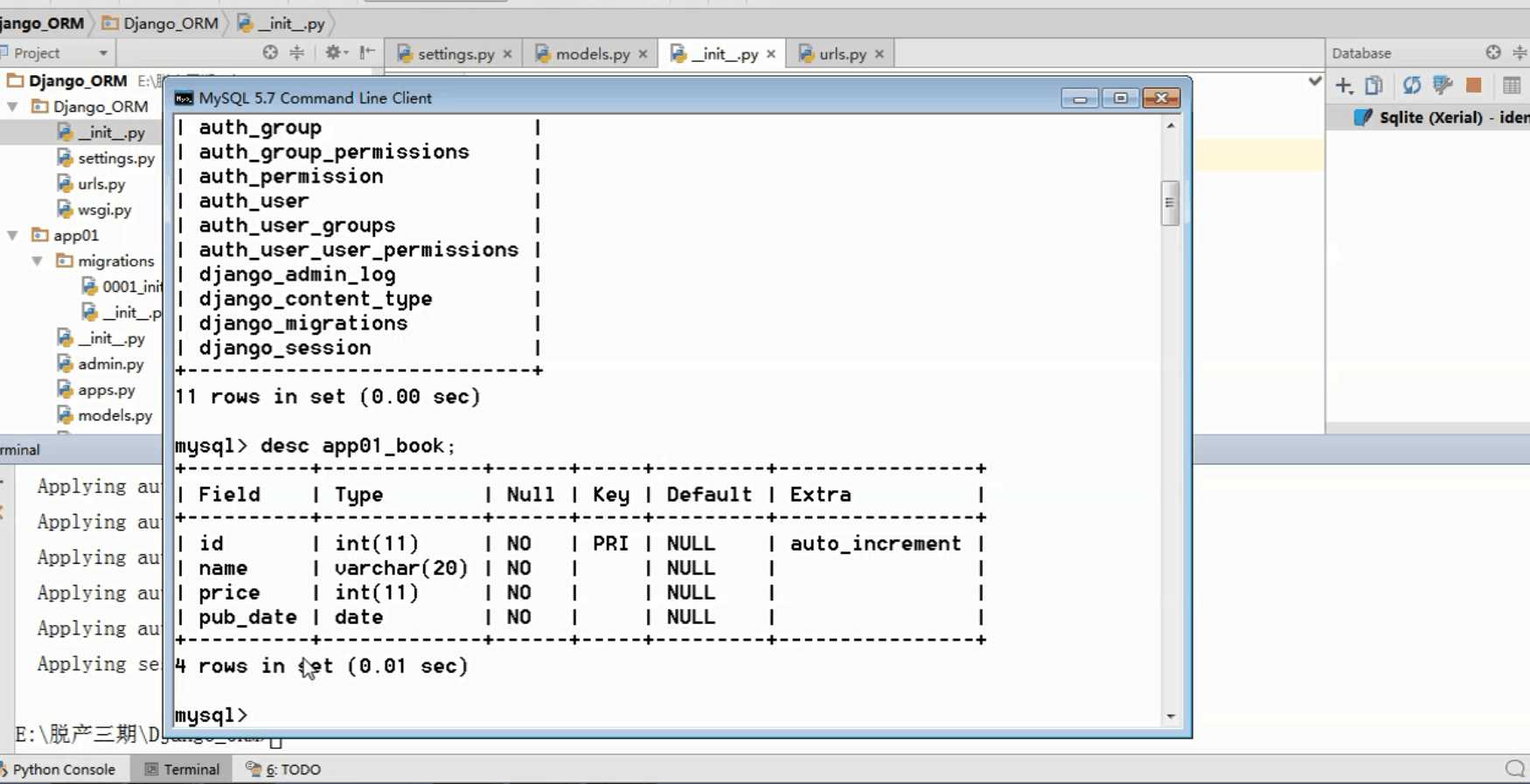Click 'pub_date' field in desc output
This screenshot has height=784, width=1530.
pos(247,617)
